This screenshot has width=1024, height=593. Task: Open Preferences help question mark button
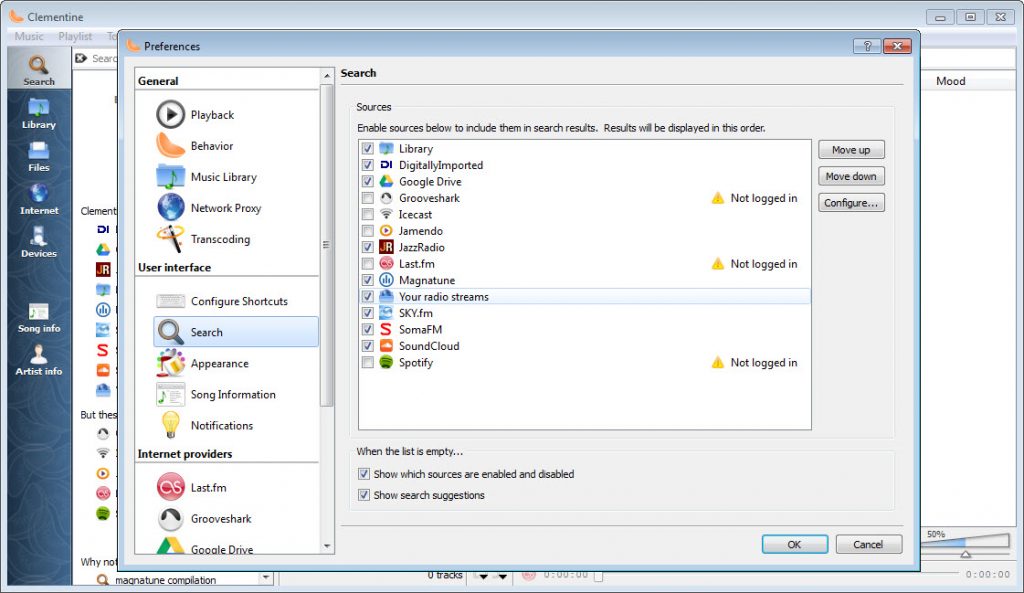point(867,46)
